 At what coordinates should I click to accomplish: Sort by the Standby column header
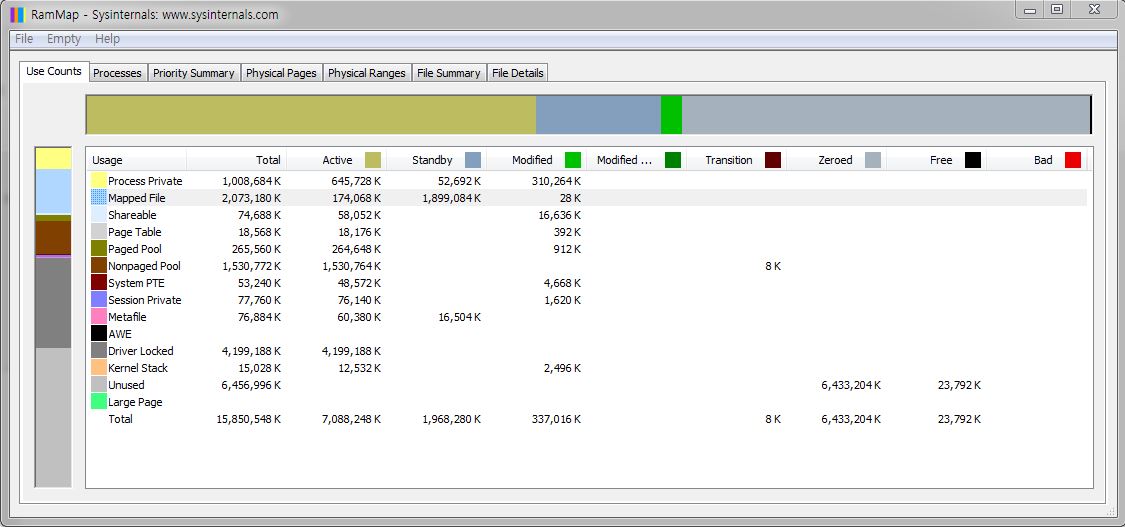tap(432, 160)
